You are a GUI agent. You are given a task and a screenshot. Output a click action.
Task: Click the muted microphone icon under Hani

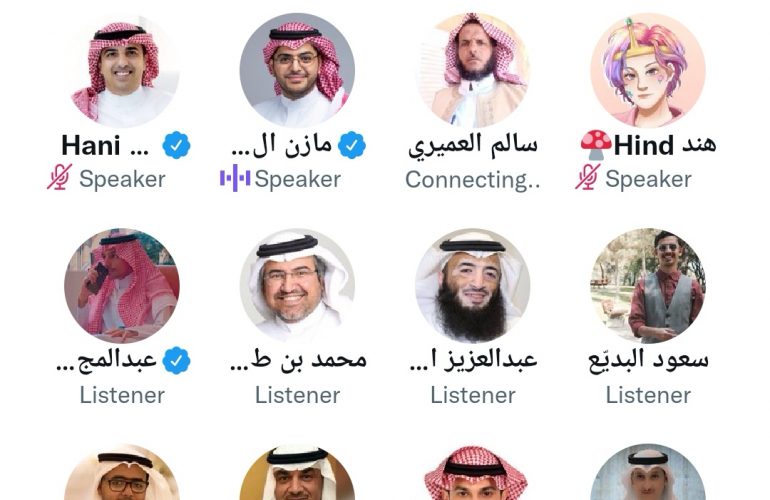(59, 177)
